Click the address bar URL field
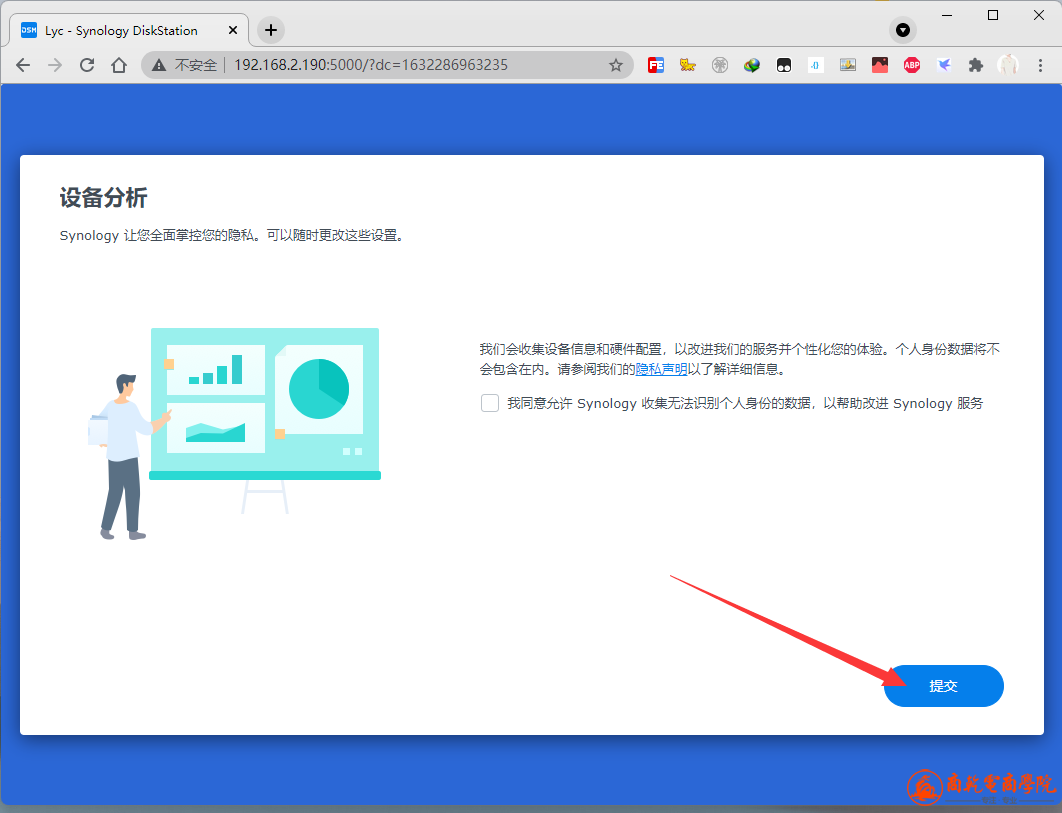Screen dimensions: 1062x813 point(400,65)
